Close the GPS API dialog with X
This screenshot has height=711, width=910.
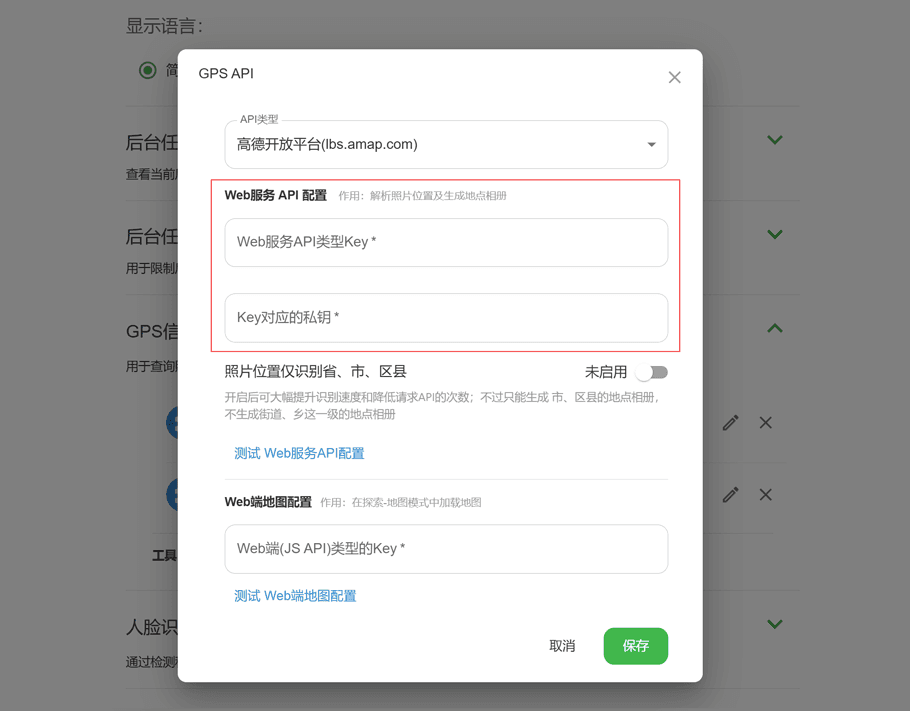674,77
